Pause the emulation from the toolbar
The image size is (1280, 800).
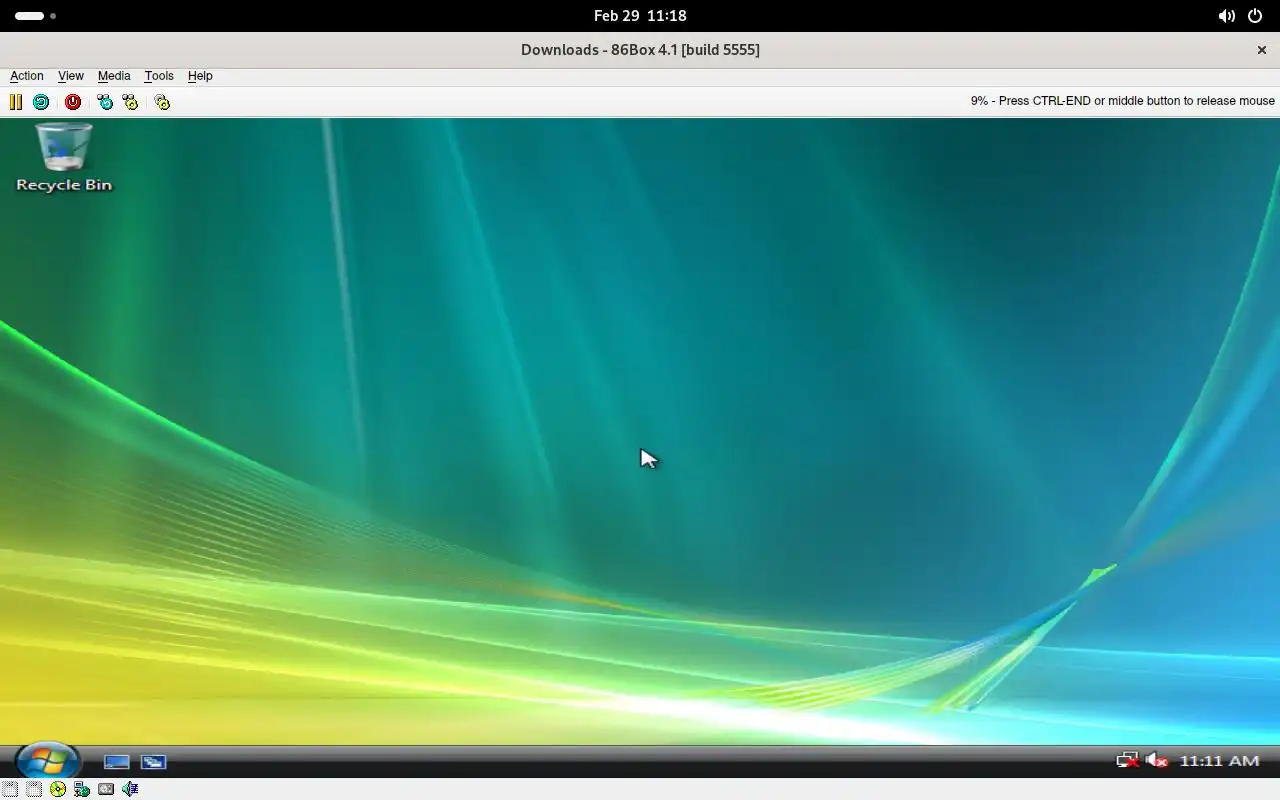pyautogui.click(x=16, y=102)
